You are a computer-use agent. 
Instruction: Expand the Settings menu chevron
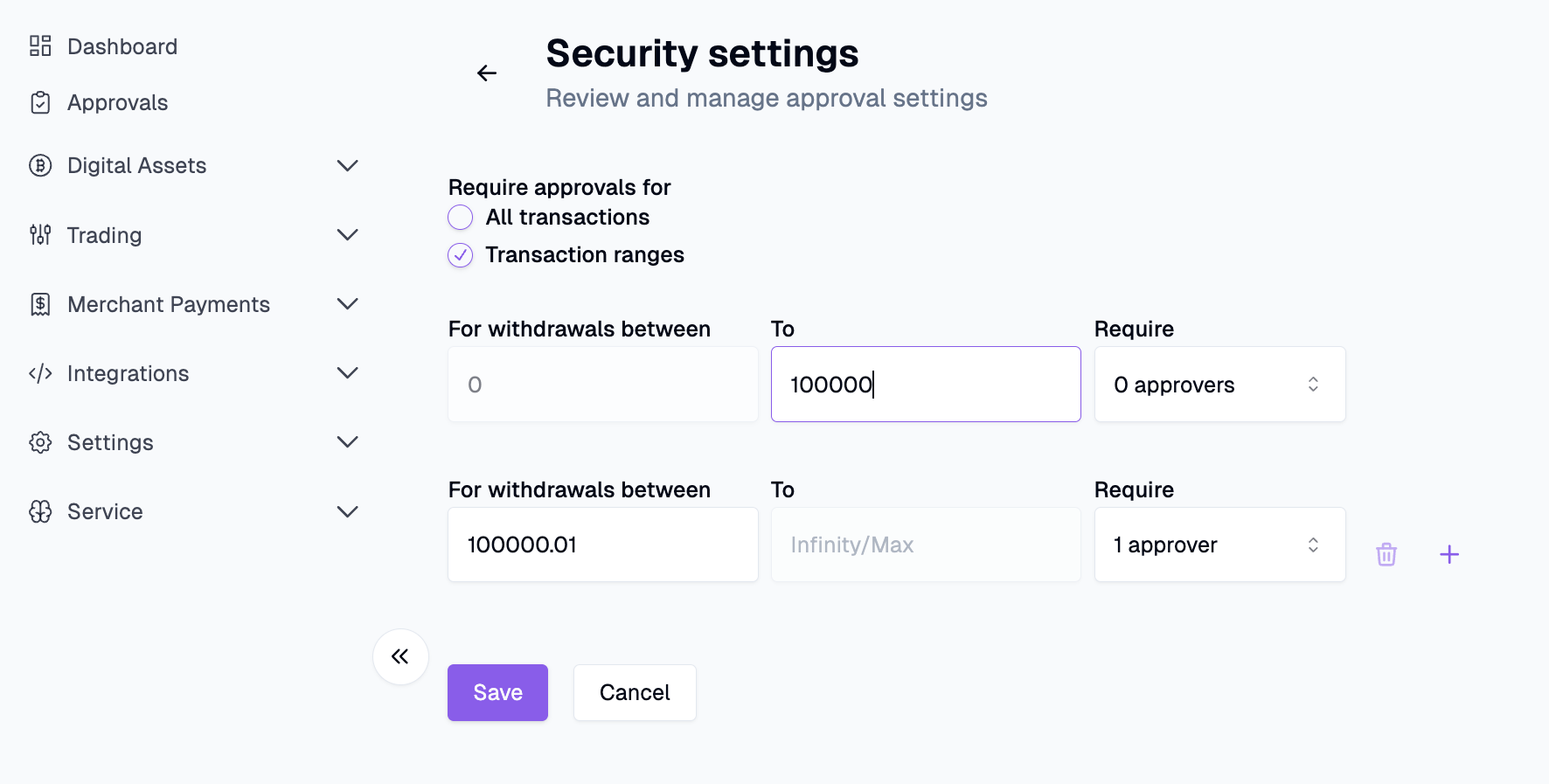click(348, 442)
